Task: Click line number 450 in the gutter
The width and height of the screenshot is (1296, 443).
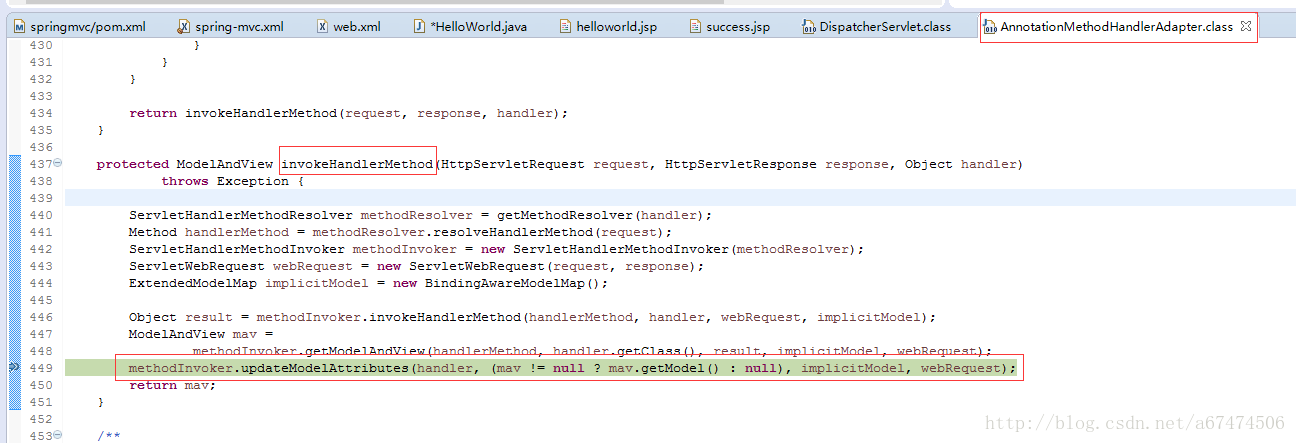Action: click(x=40, y=385)
